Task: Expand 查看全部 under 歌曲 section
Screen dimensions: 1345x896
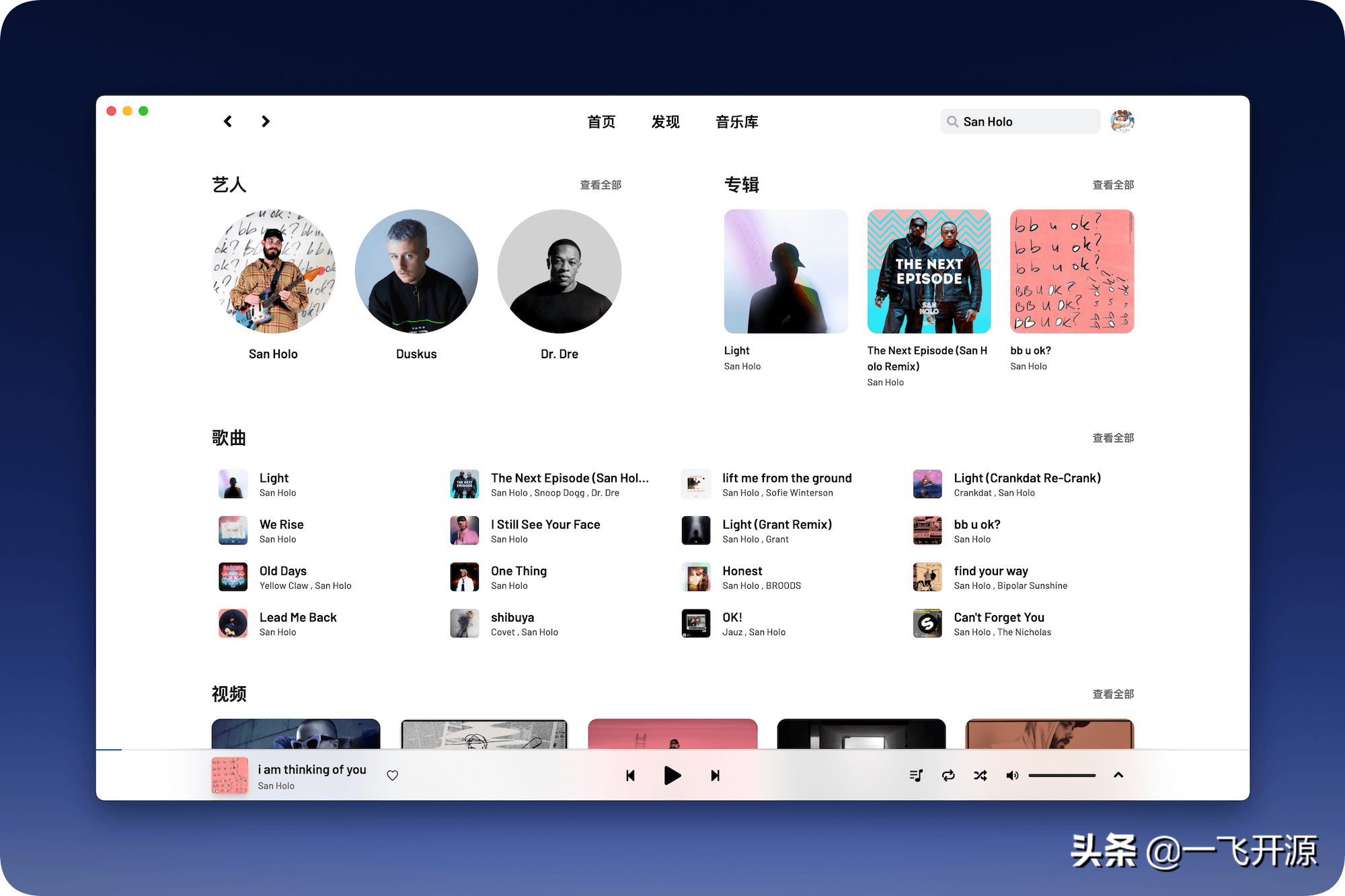Action: (1113, 437)
